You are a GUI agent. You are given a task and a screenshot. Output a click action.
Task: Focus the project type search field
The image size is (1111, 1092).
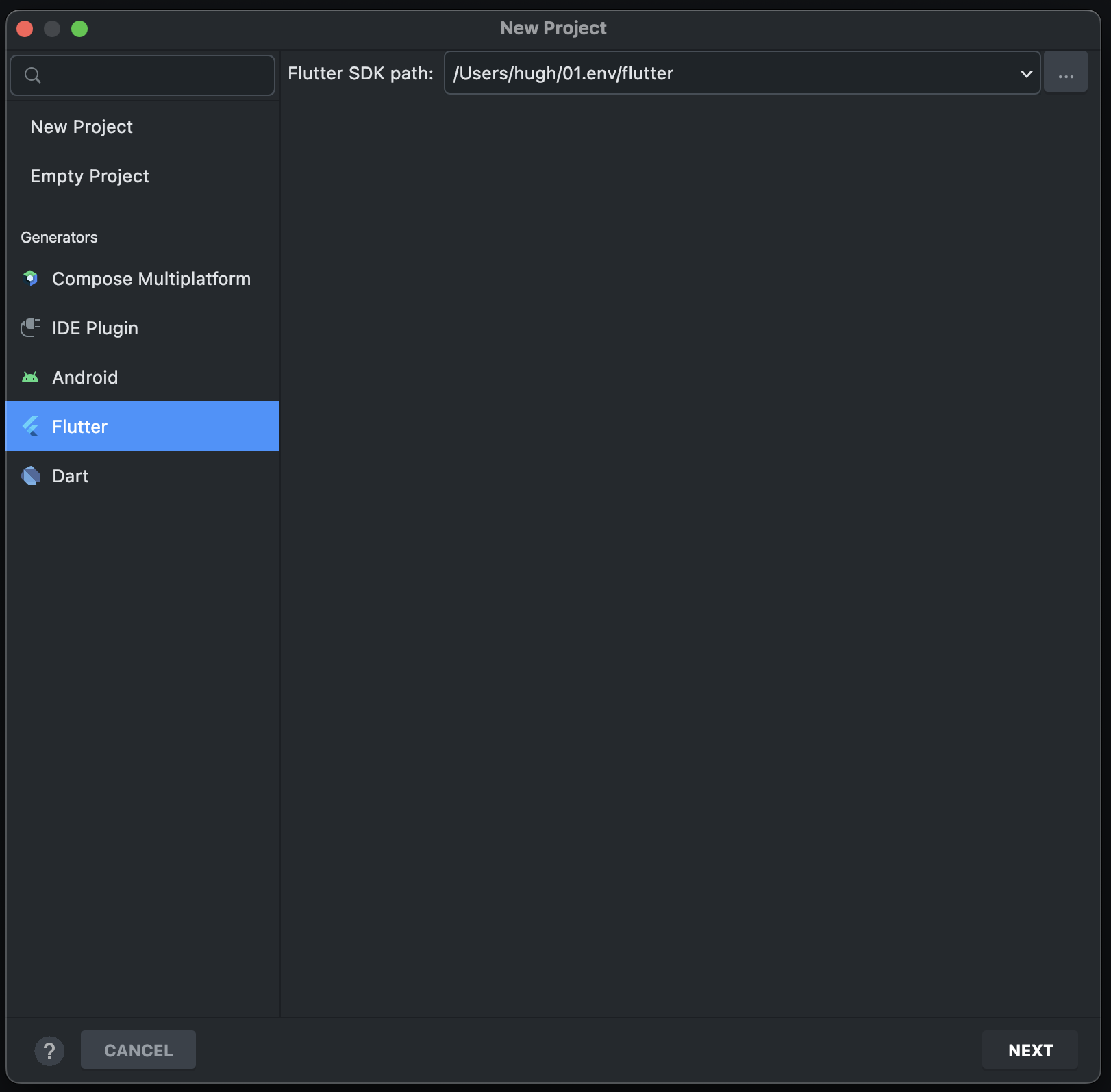(x=142, y=75)
